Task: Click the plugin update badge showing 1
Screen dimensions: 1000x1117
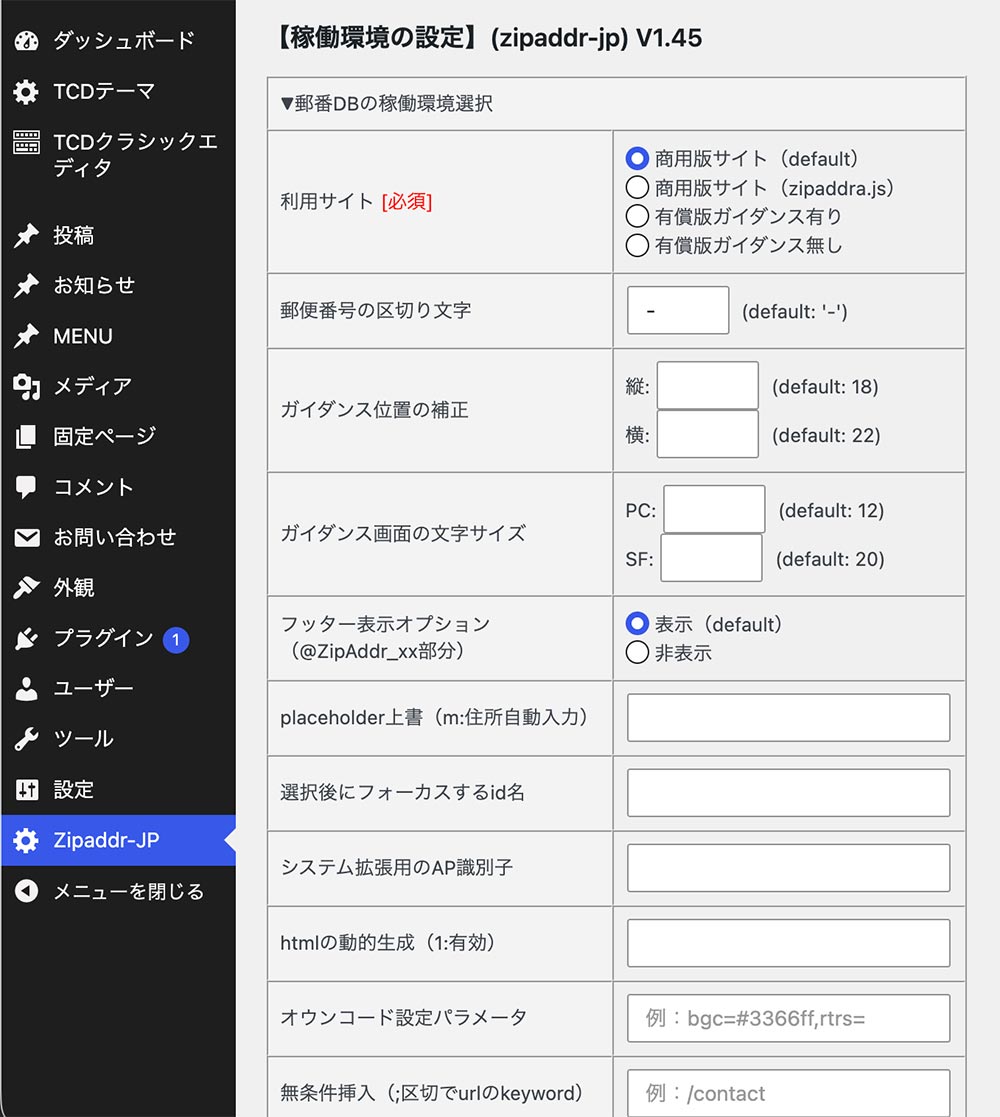Action: coord(176,640)
